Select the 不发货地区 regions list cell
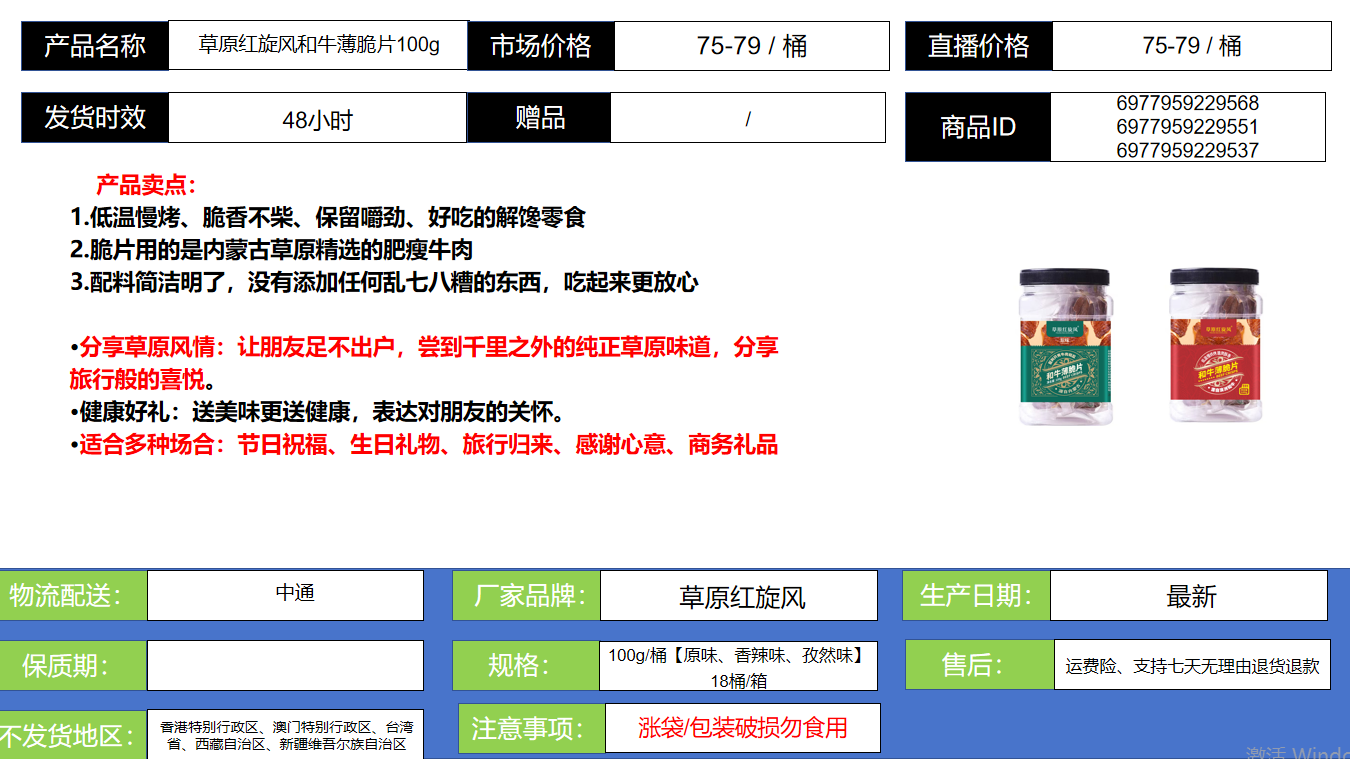The height and width of the screenshot is (759, 1350). click(x=285, y=735)
